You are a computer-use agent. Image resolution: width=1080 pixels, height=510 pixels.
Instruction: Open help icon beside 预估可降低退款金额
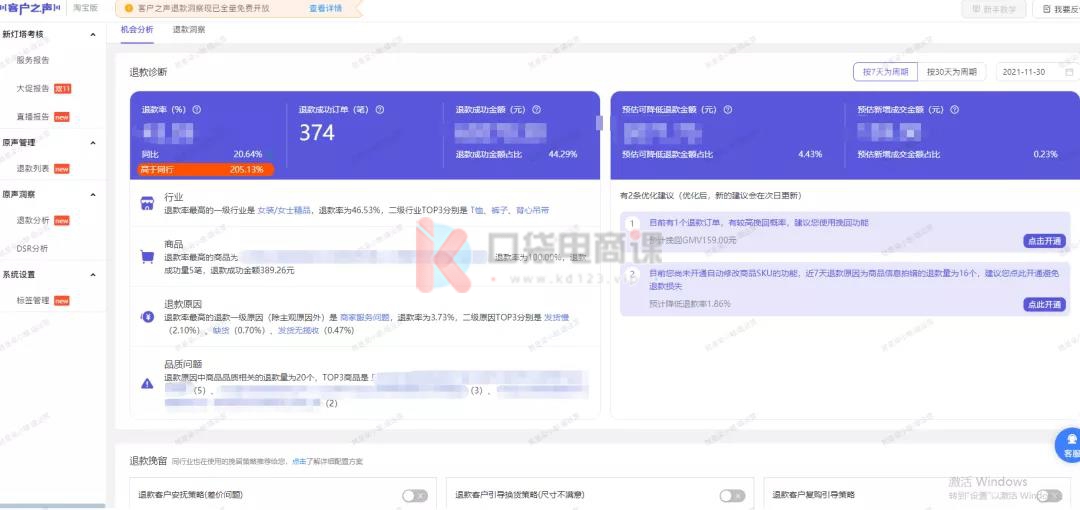pyautogui.click(x=728, y=110)
